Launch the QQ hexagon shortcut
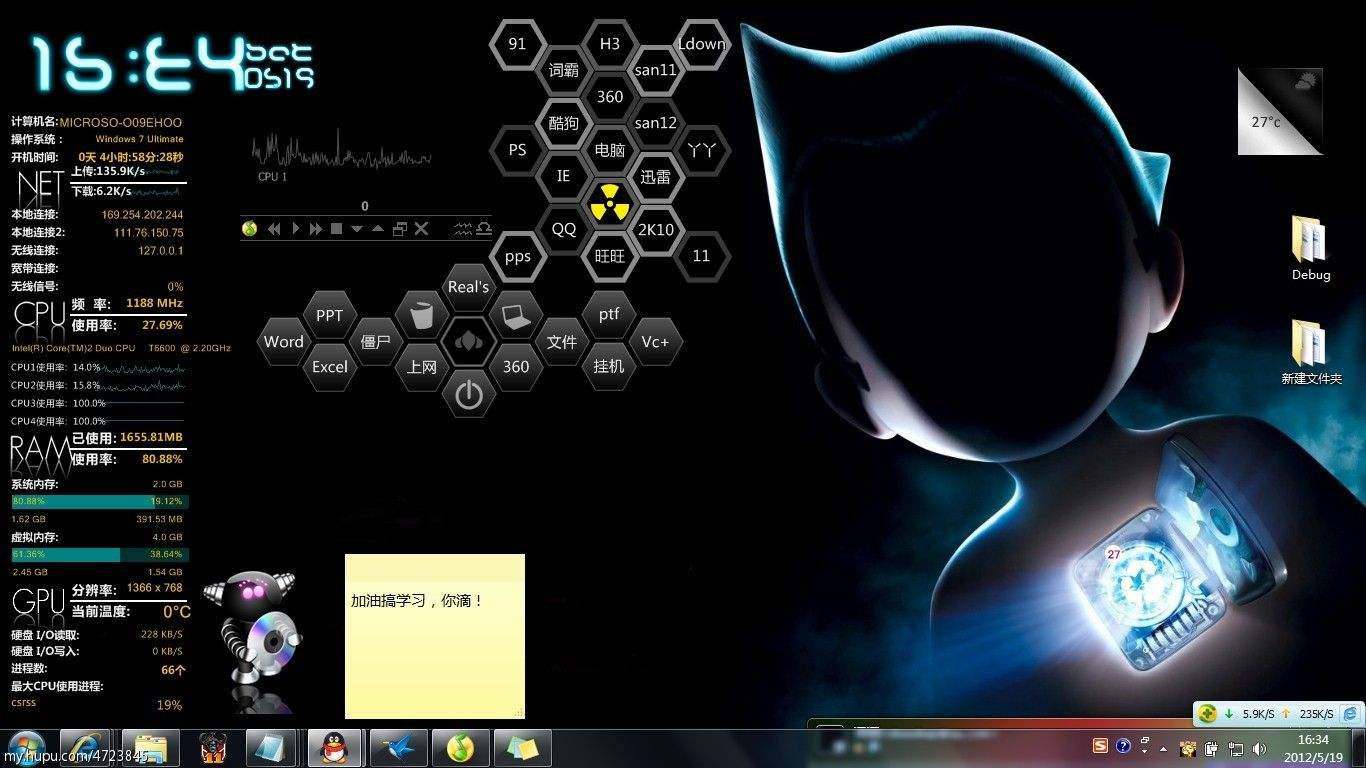1366x768 pixels. [x=564, y=229]
